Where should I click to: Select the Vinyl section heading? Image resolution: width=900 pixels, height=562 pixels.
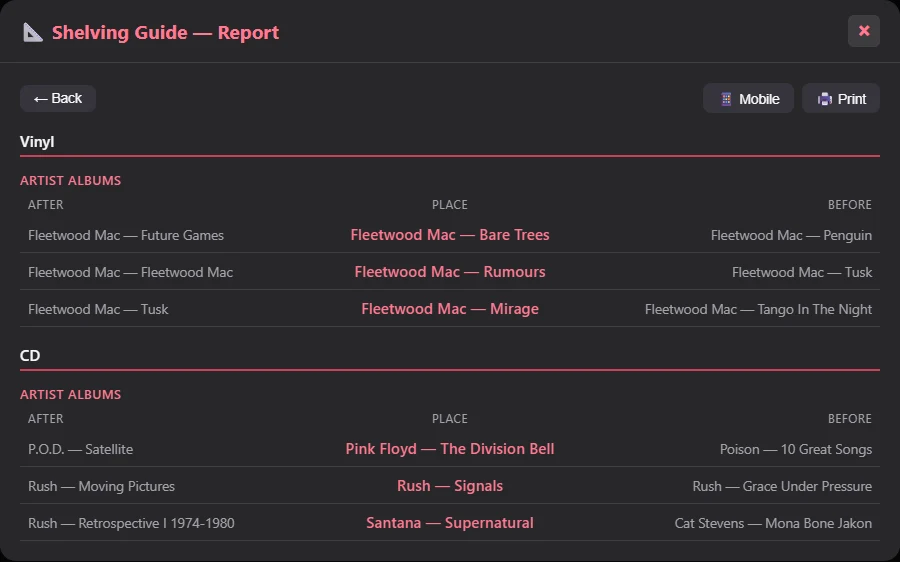point(37,142)
